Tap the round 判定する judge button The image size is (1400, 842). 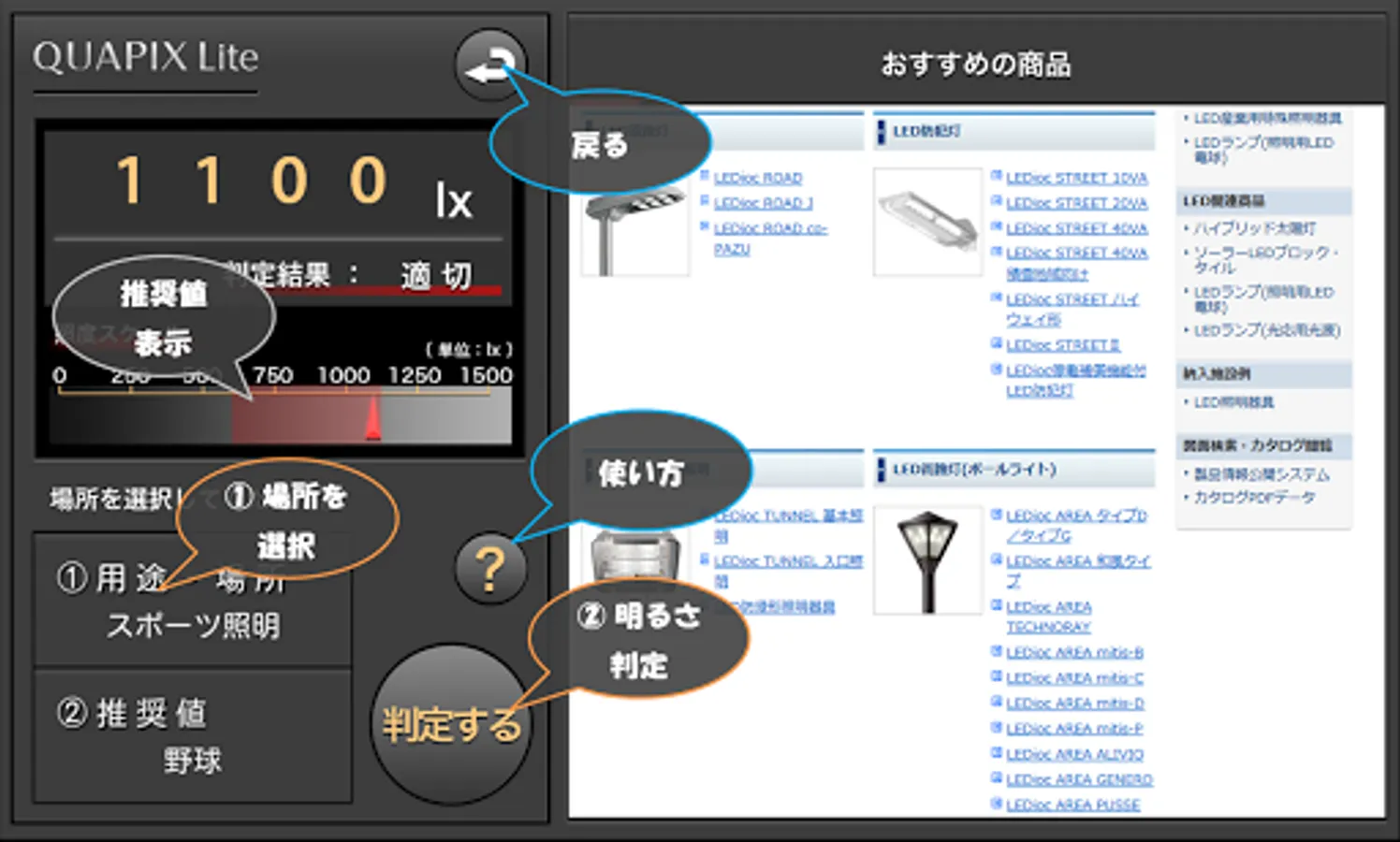coord(452,724)
